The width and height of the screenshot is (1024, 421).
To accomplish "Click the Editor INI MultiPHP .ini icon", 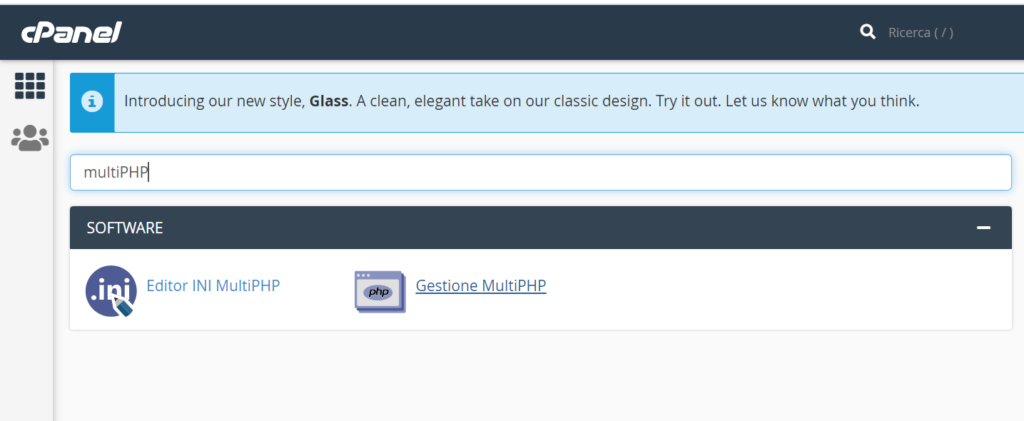I will [x=110, y=291].
